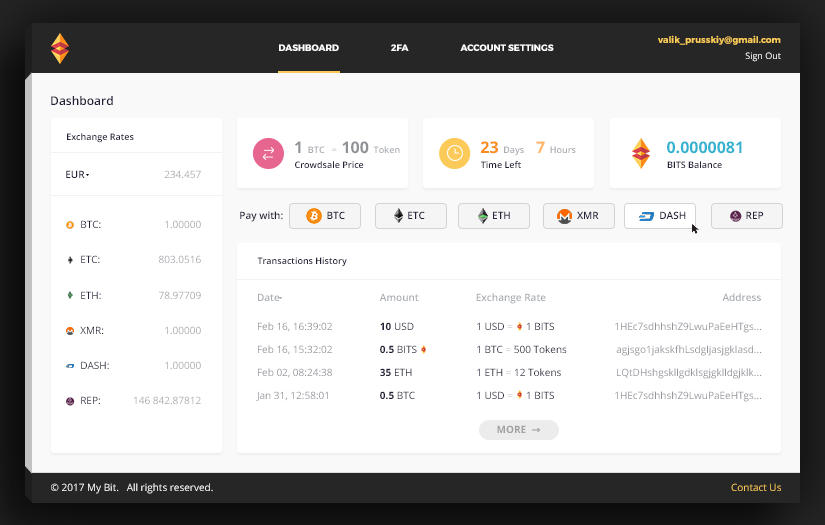Click the Exchange Rate column header
This screenshot has width=825, height=525.
click(x=510, y=298)
